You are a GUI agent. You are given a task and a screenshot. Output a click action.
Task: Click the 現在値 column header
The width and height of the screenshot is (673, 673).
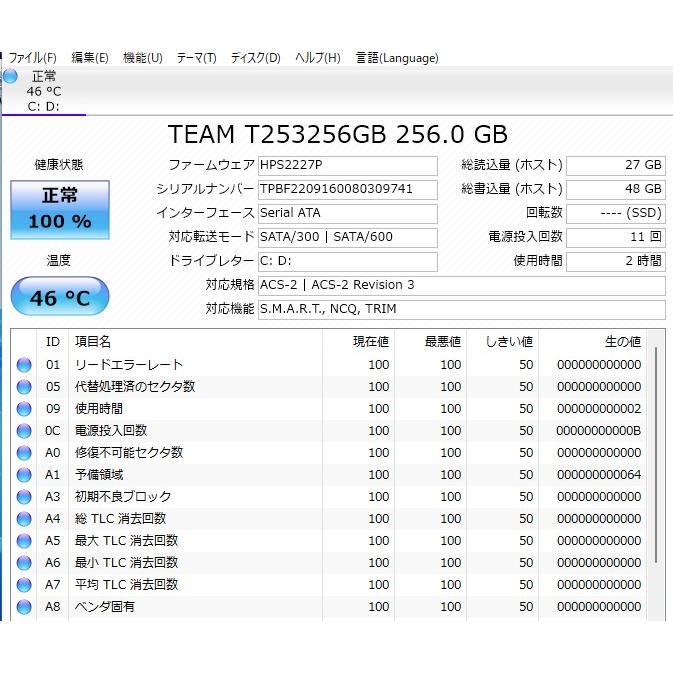(x=358, y=342)
